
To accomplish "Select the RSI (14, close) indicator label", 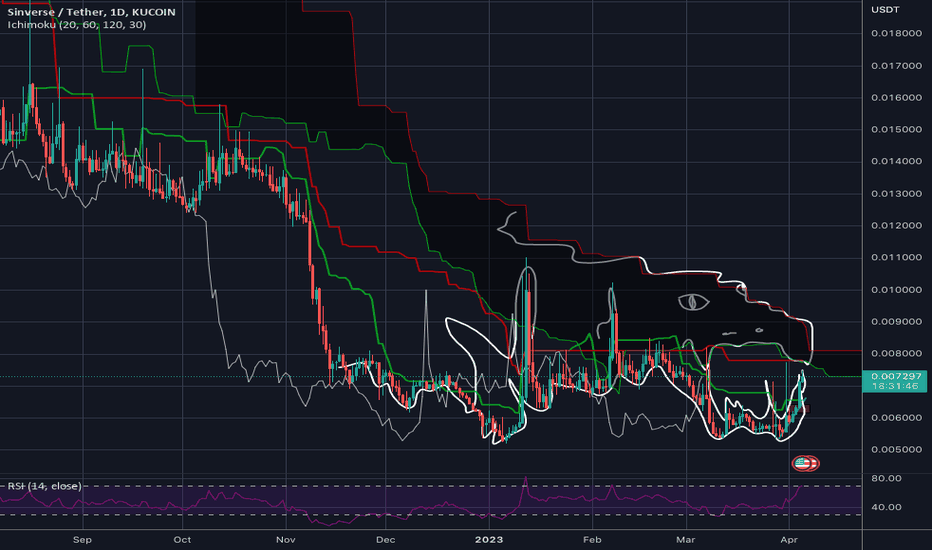I will (x=45, y=486).
